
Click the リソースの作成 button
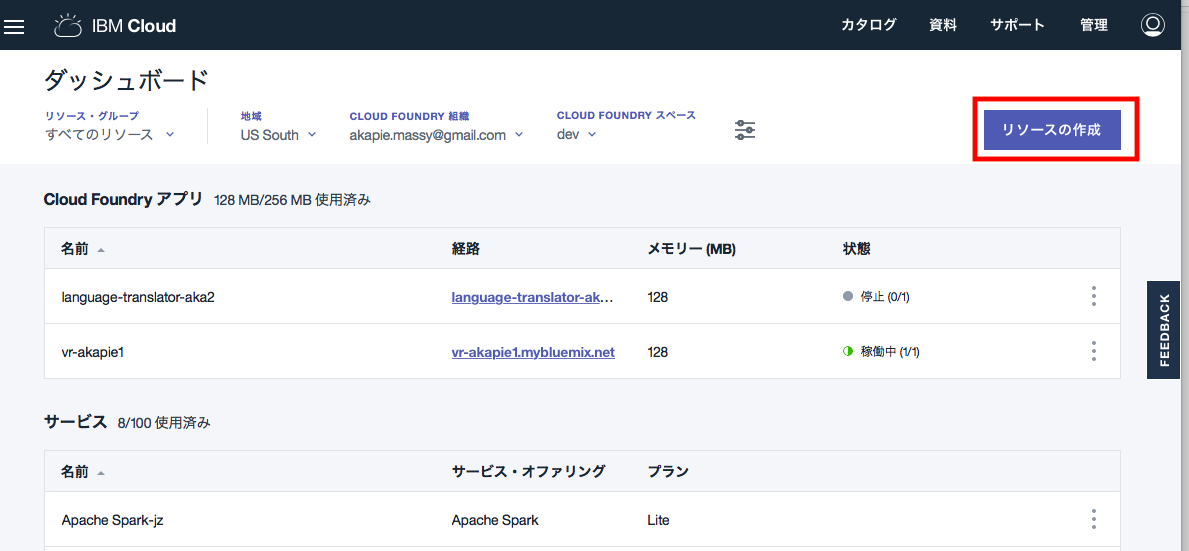pos(1052,130)
